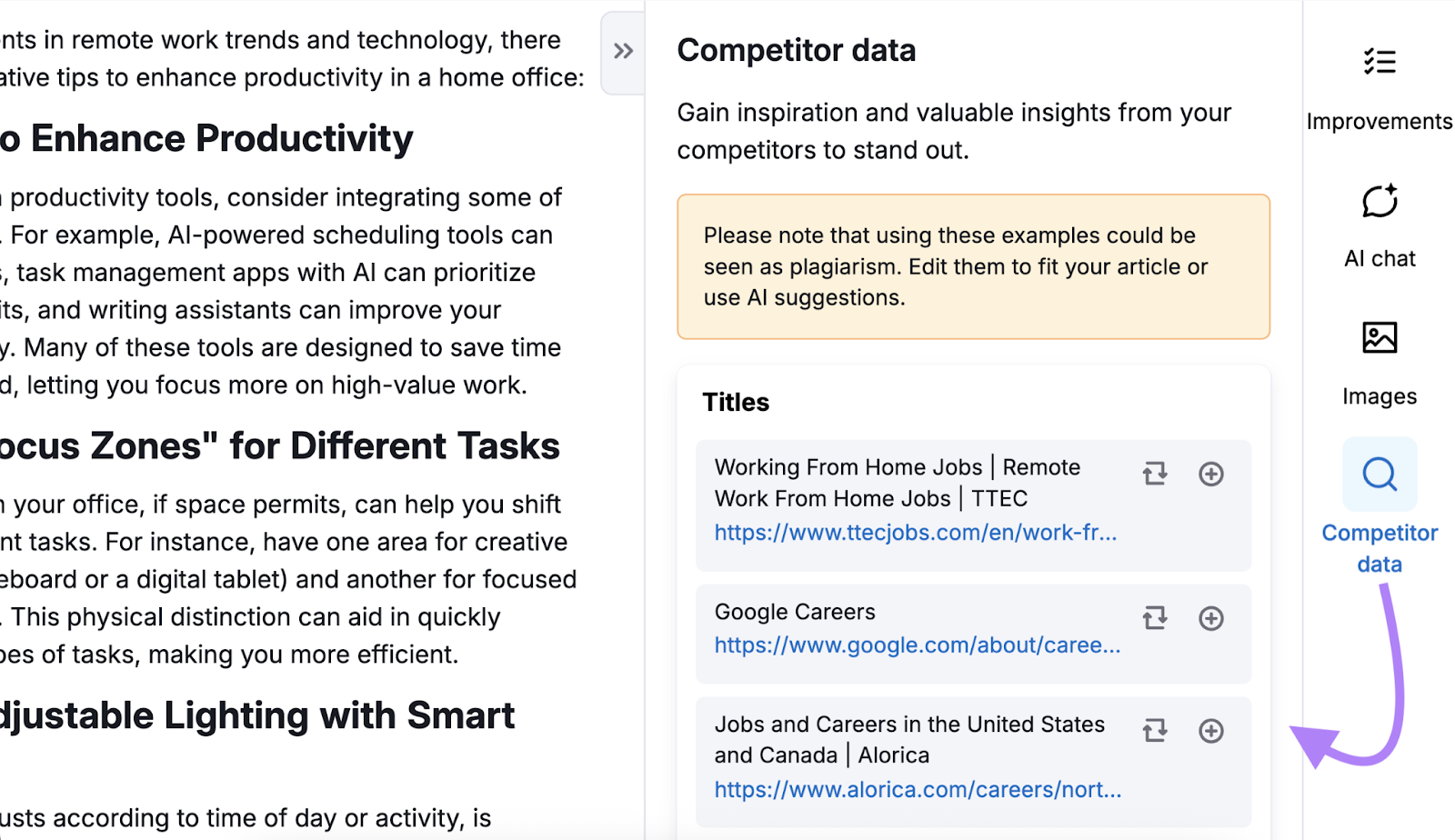This screenshot has height=840, width=1455.
Task: Rephrase the TTEC title using its rephrase icon
Action: (1155, 474)
